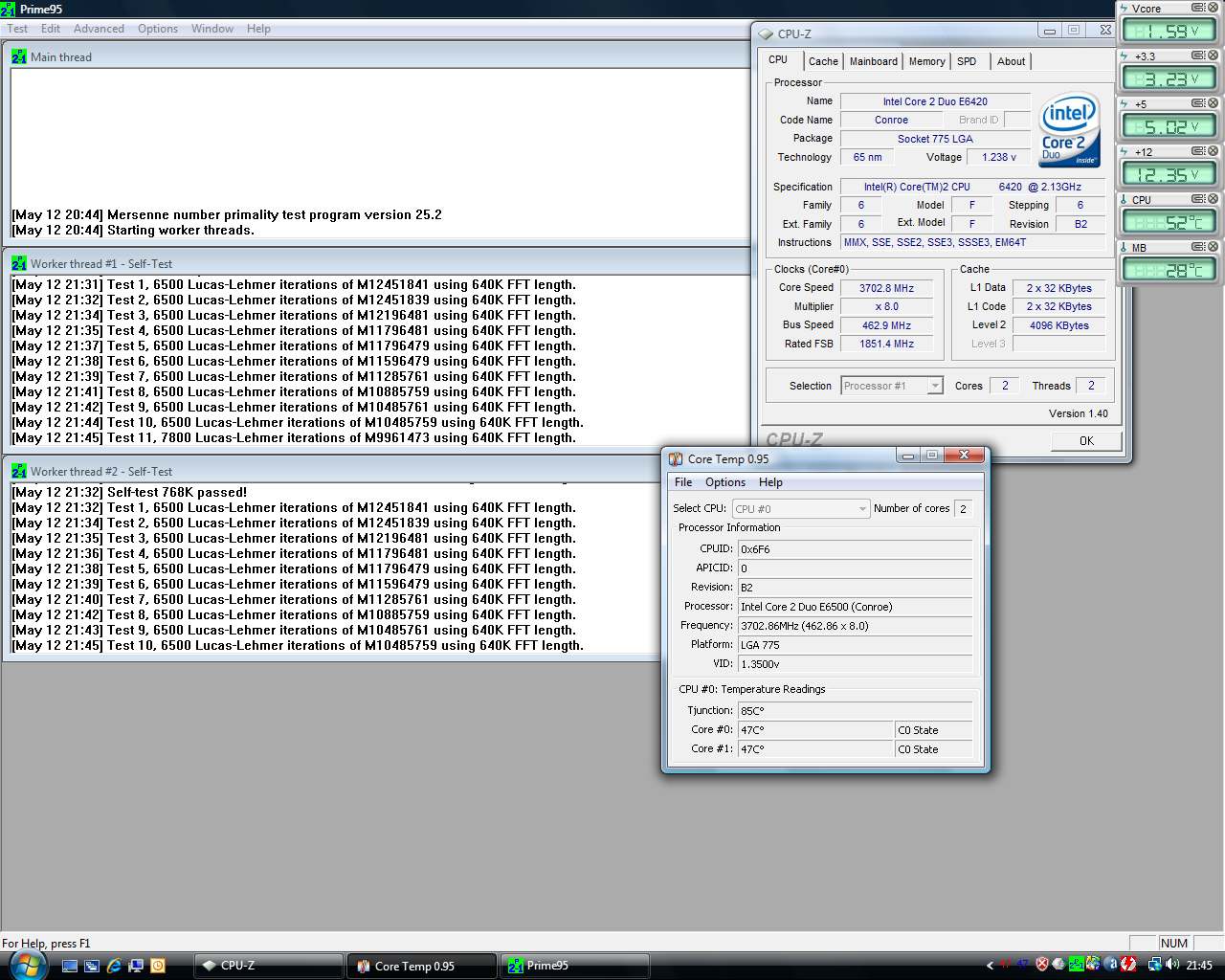The width and height of the screenshot is (1225, 980).
Task: Close the +5 voltage gadget
Action: point(1213,103)
